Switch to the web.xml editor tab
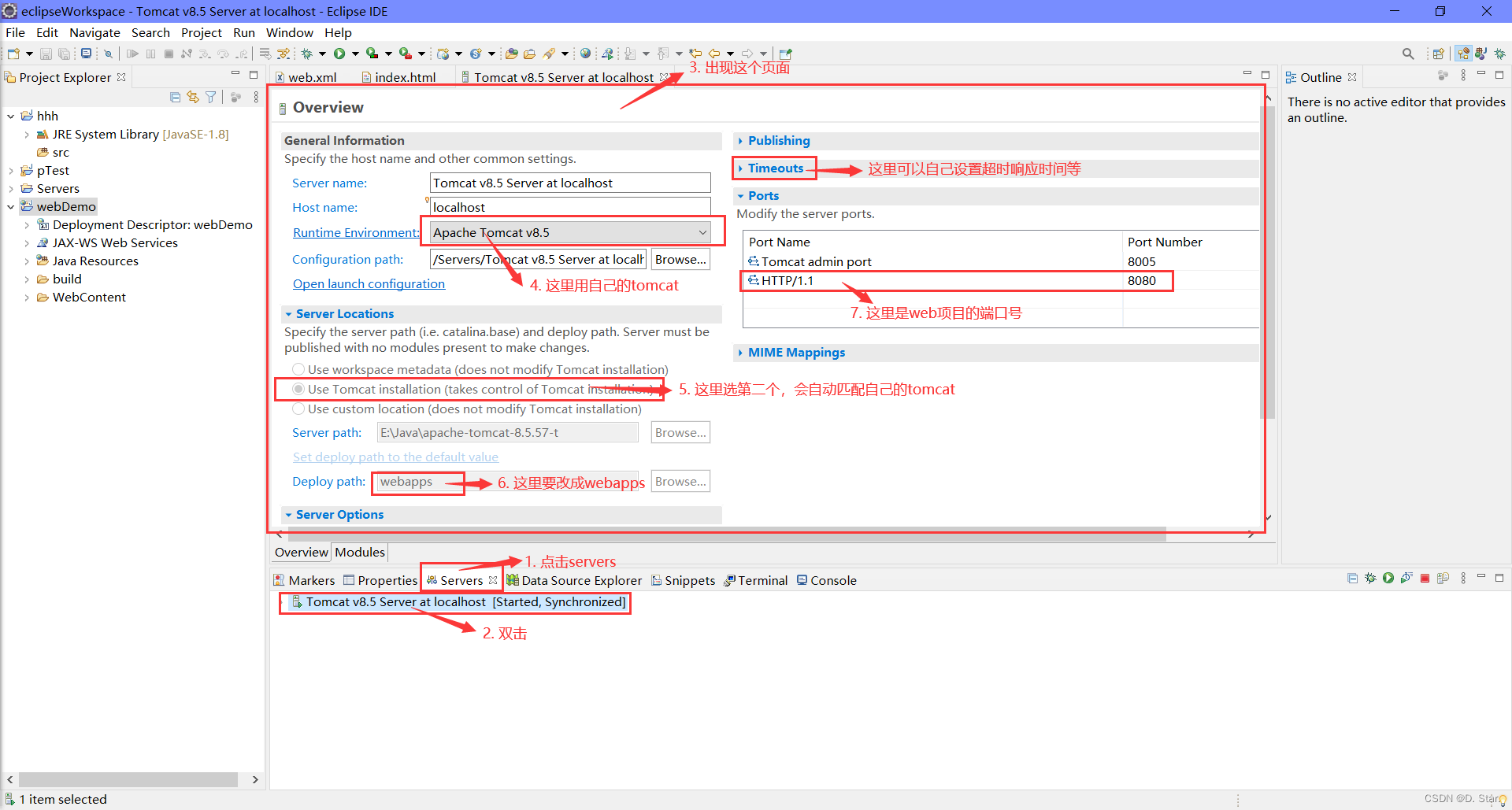This screenshot has width=1512, height=810. click(x=306, y=77)
